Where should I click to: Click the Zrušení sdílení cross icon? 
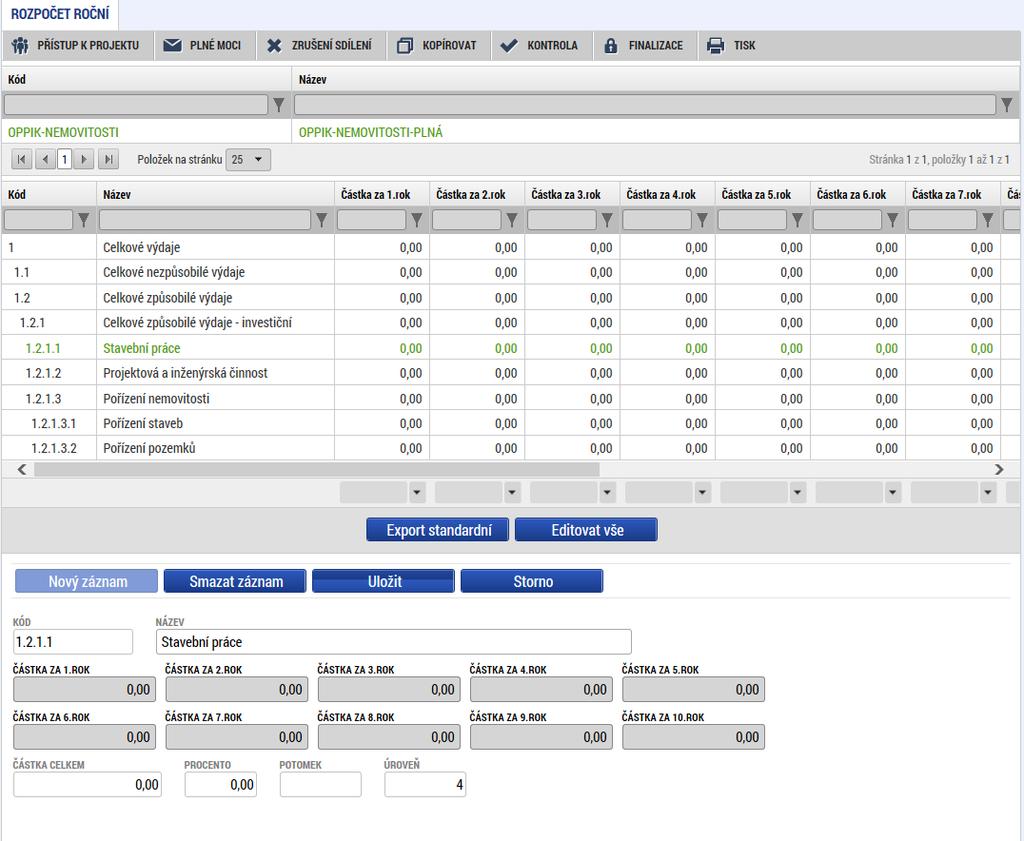[274, 46]
